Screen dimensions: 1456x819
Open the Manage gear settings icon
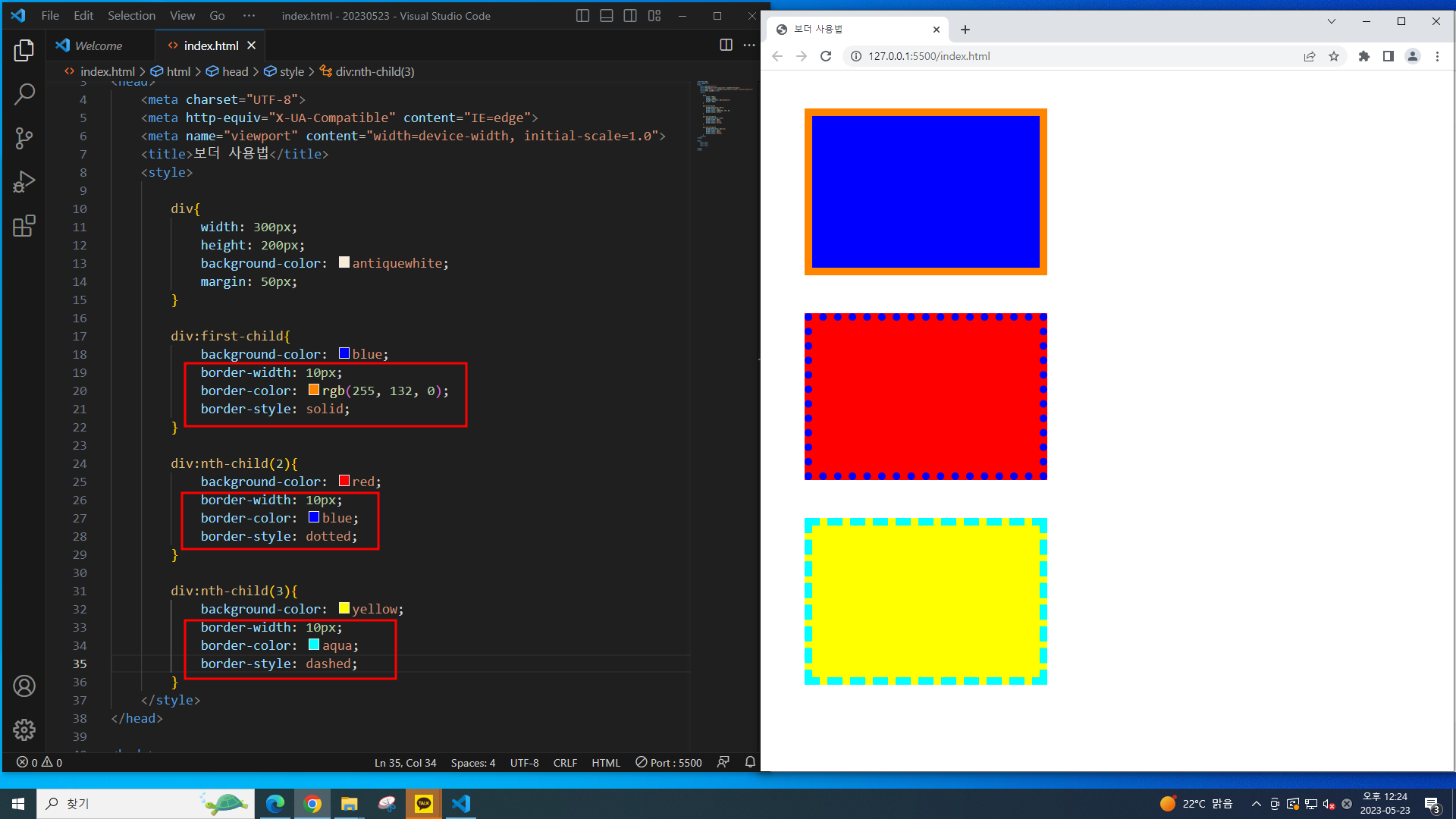[x=24, y=730]
